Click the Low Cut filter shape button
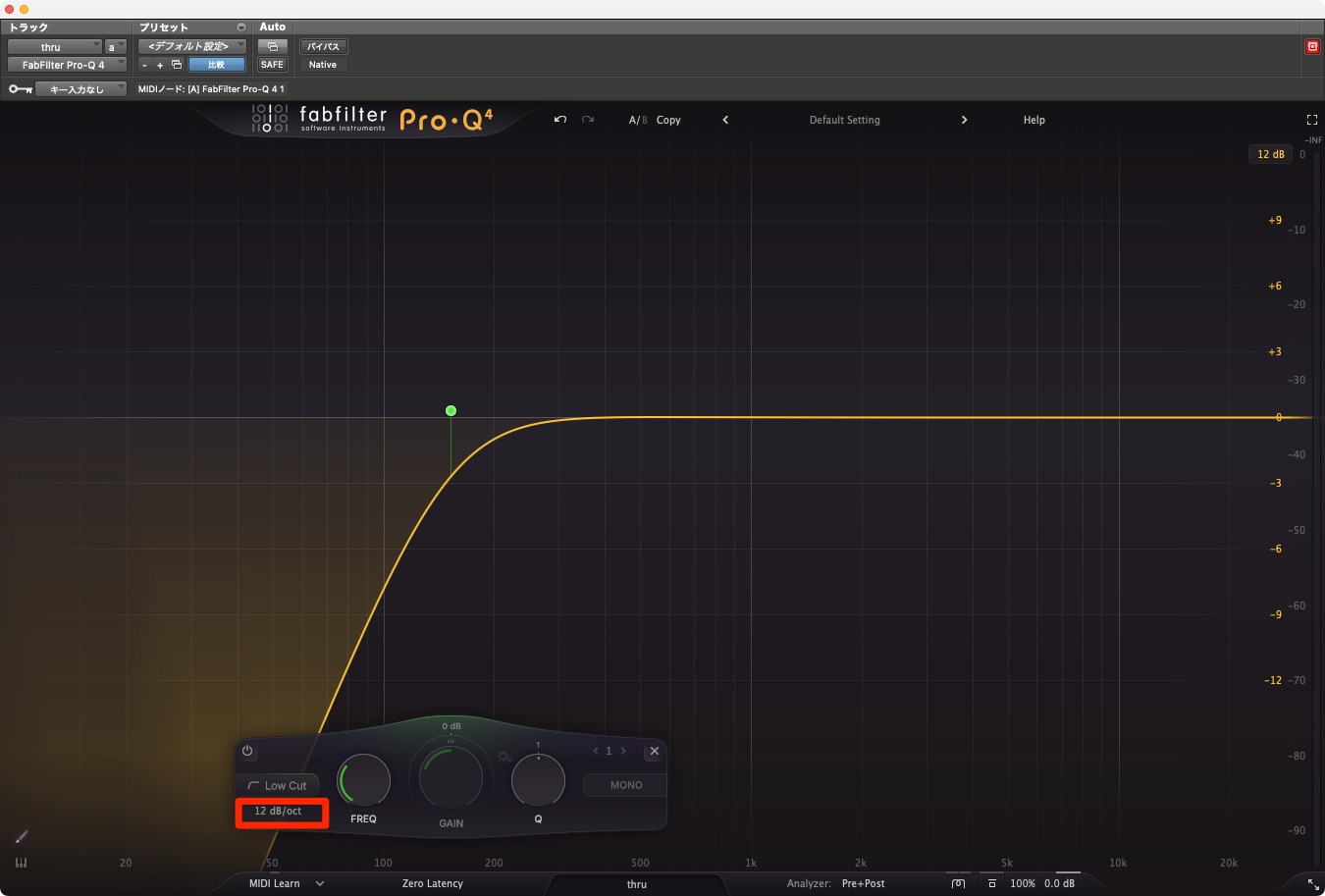The image size is (1325, 896). (x=277, y=785)
